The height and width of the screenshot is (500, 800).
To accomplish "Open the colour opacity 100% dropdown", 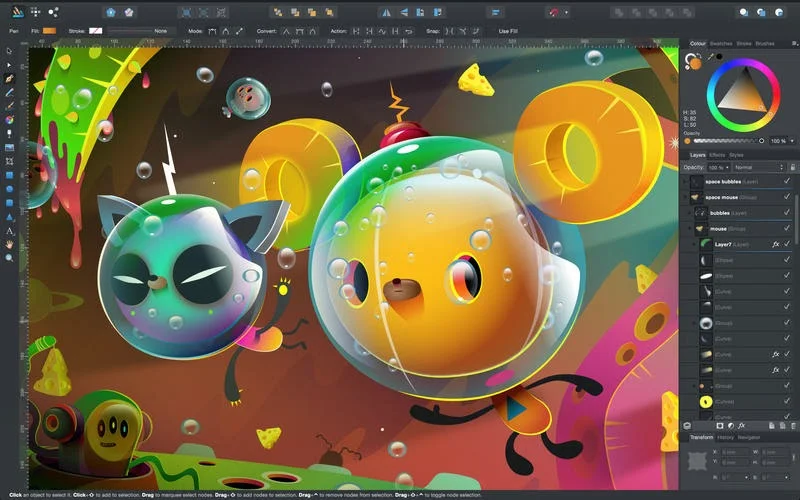I will [x=782, y=141].
